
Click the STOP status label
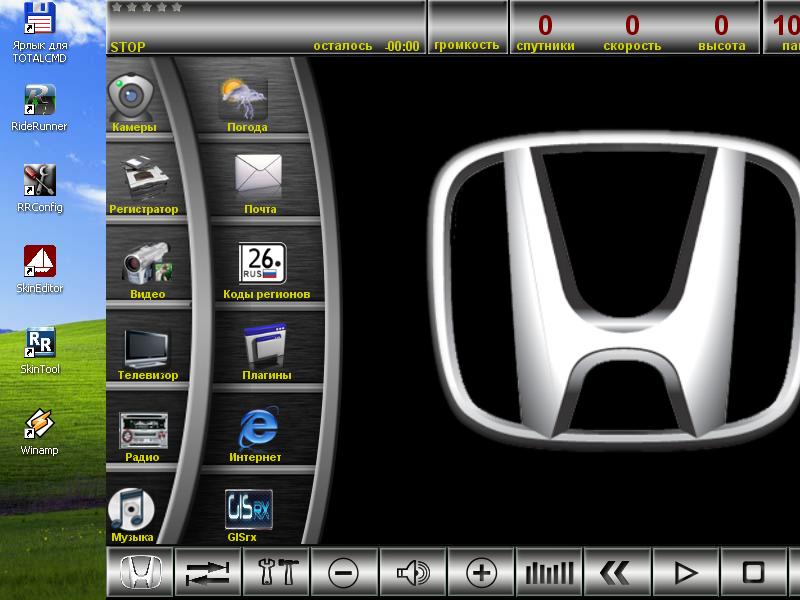point(128,47)
